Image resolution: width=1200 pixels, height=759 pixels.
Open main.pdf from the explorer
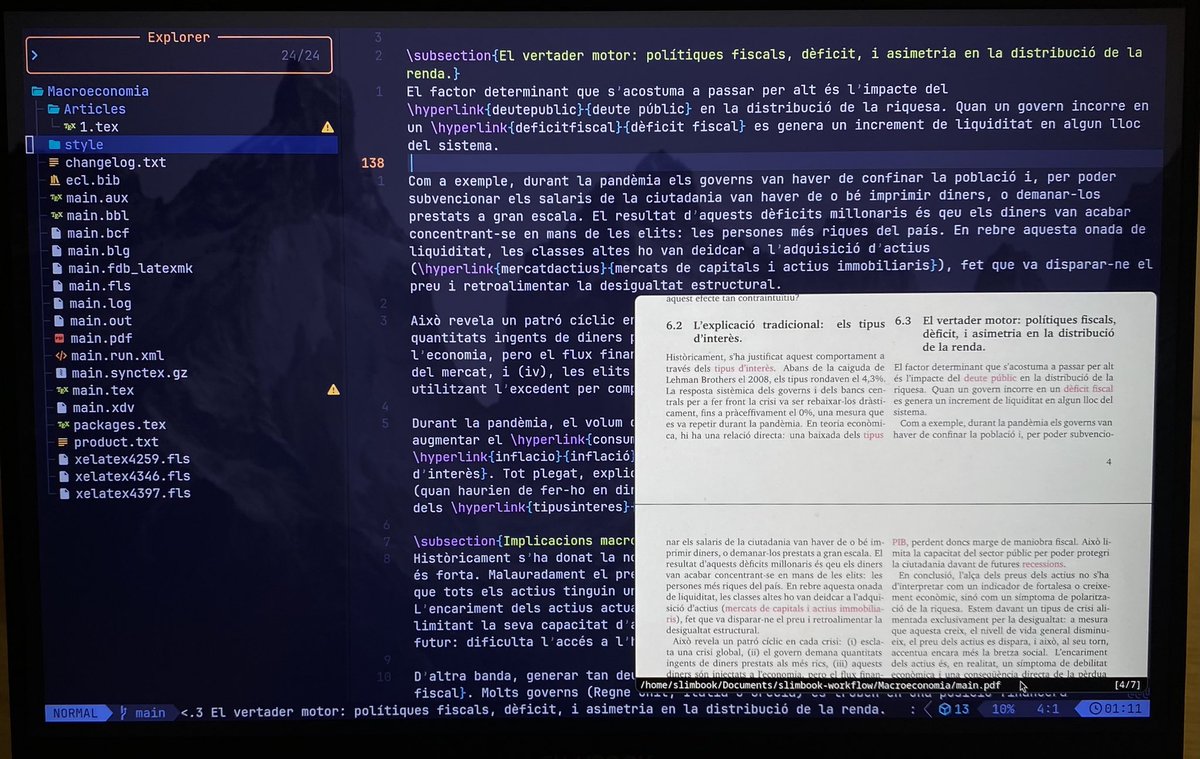click(101, 338)
